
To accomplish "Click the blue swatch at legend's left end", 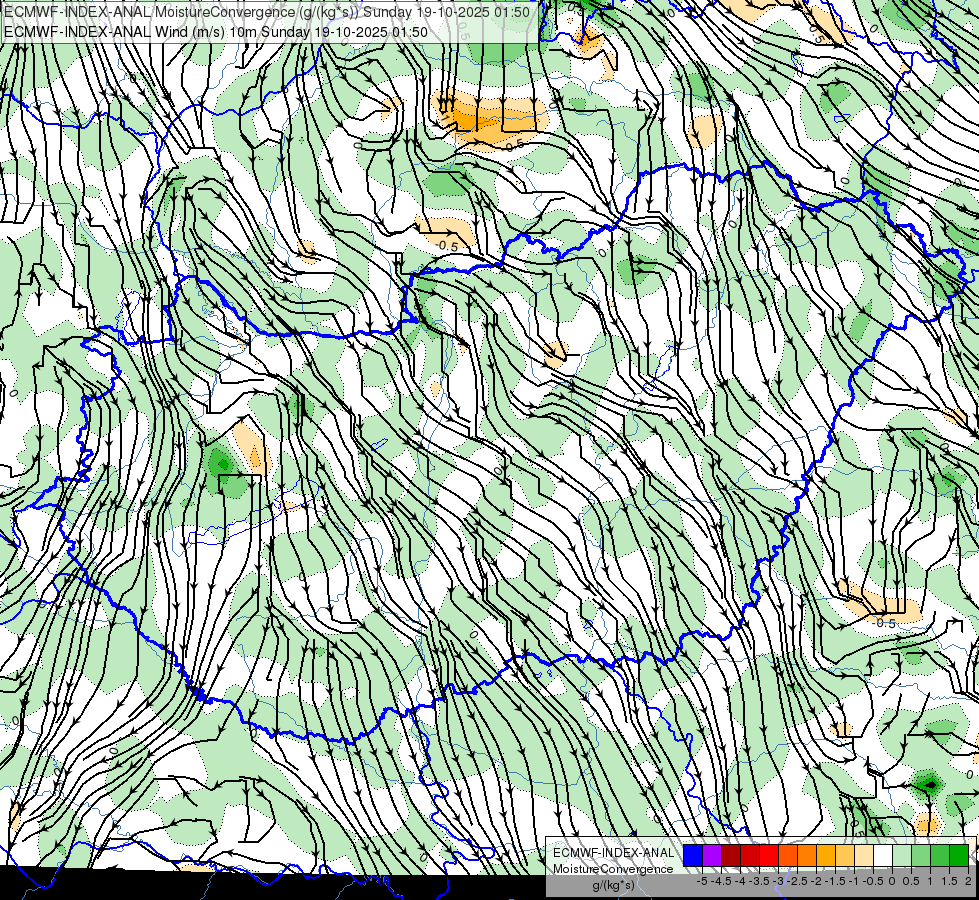I will (x=693, y=855).
